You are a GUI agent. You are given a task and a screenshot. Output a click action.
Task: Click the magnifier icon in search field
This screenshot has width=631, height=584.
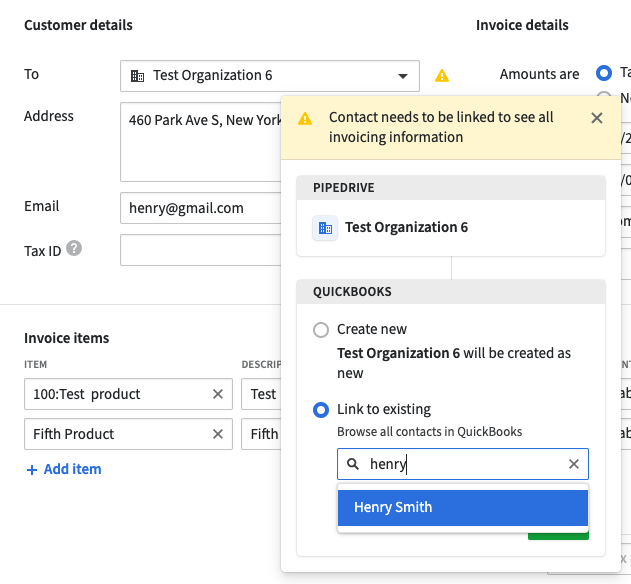coord(353,464)
